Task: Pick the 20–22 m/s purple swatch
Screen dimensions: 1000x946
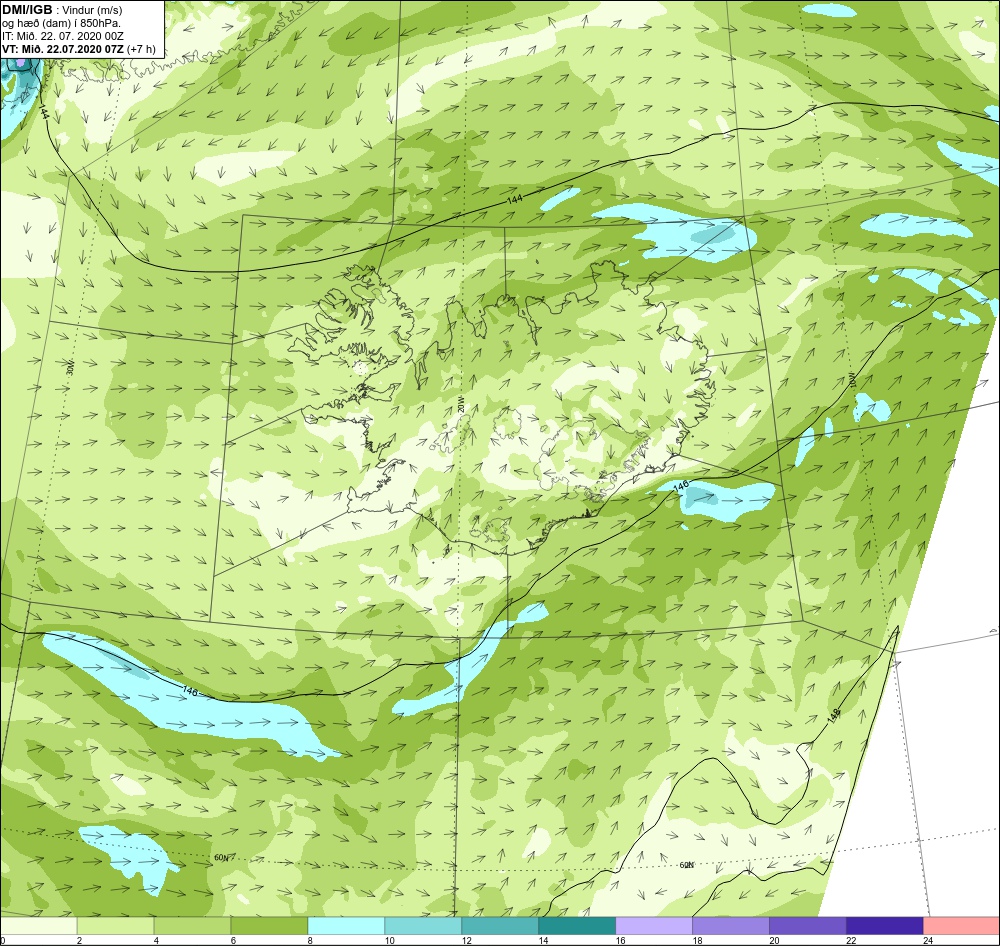Action: click(807, 926)
